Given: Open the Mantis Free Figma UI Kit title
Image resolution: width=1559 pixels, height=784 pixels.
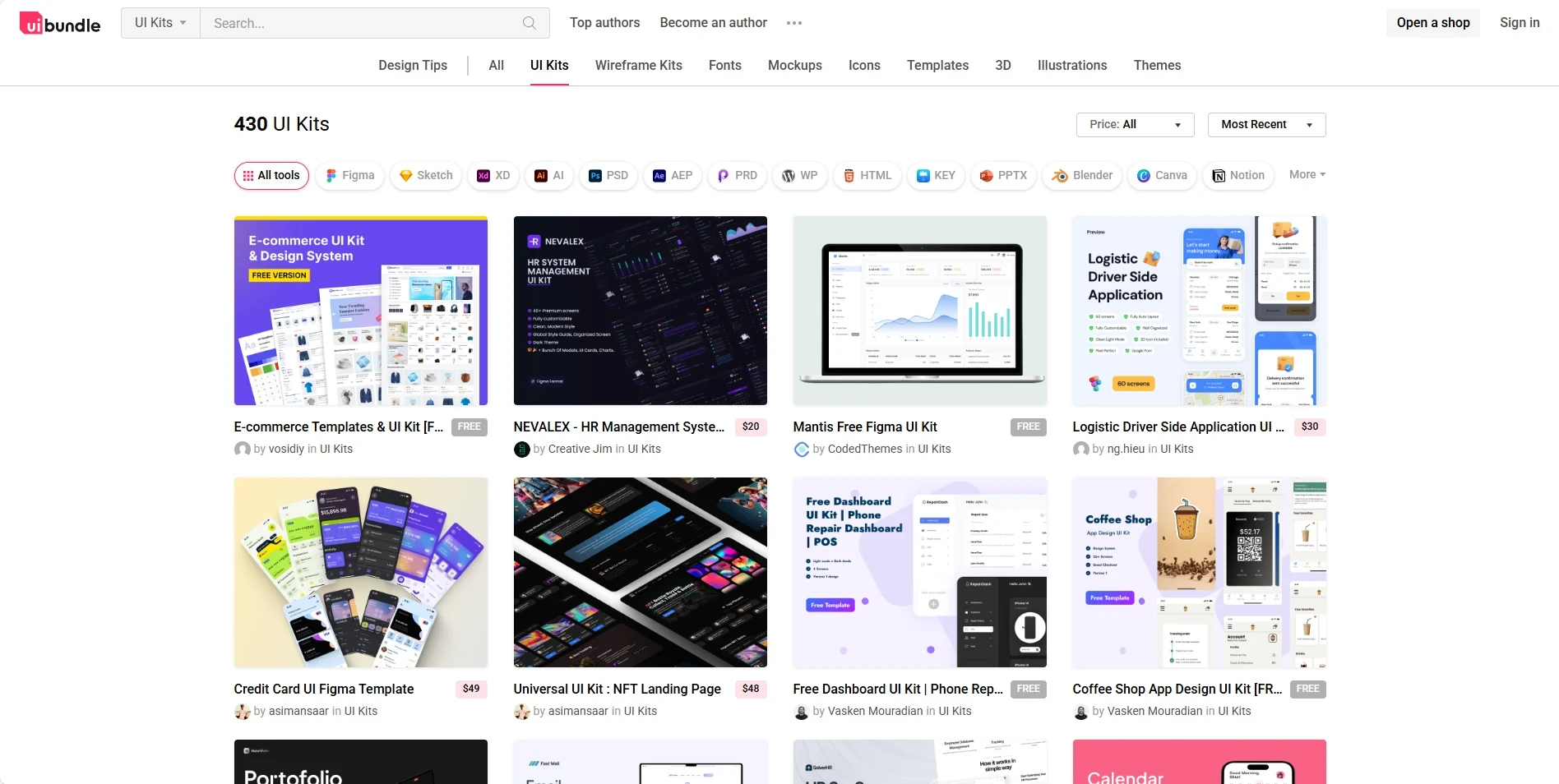Looking at the screenshot, I should click(x=865, y=427).
